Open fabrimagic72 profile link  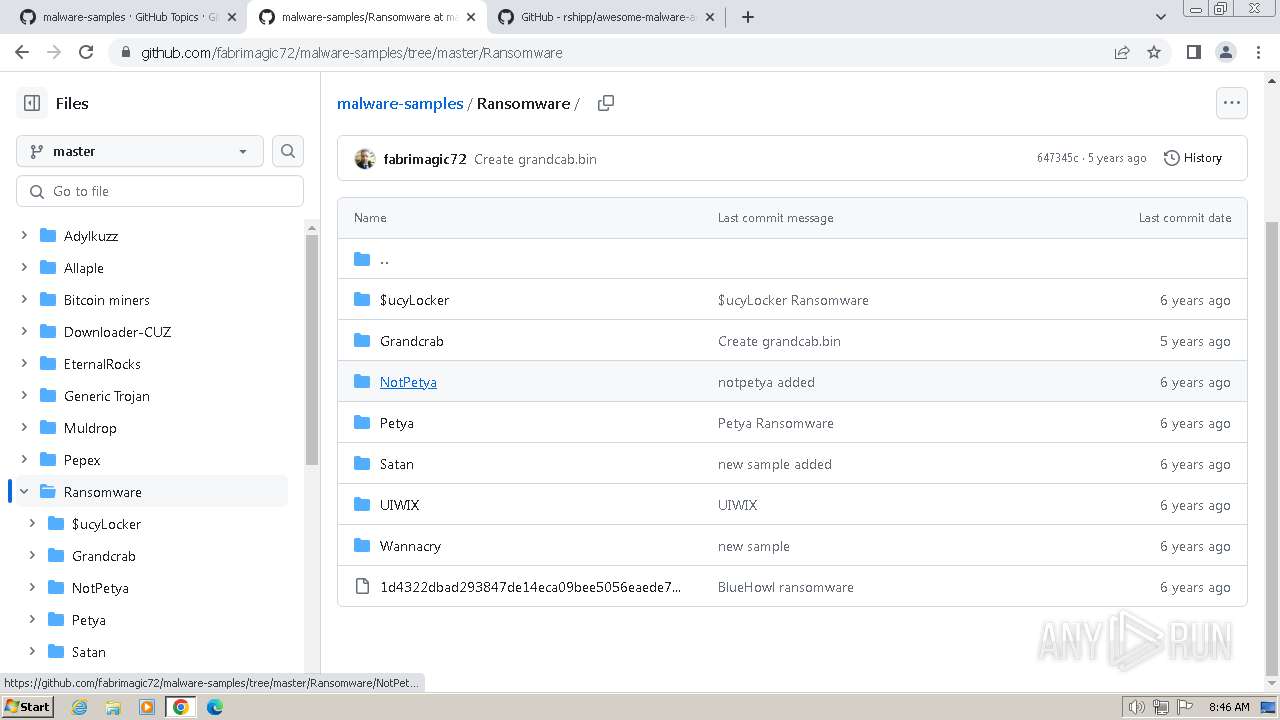click(x=425, y=158)
